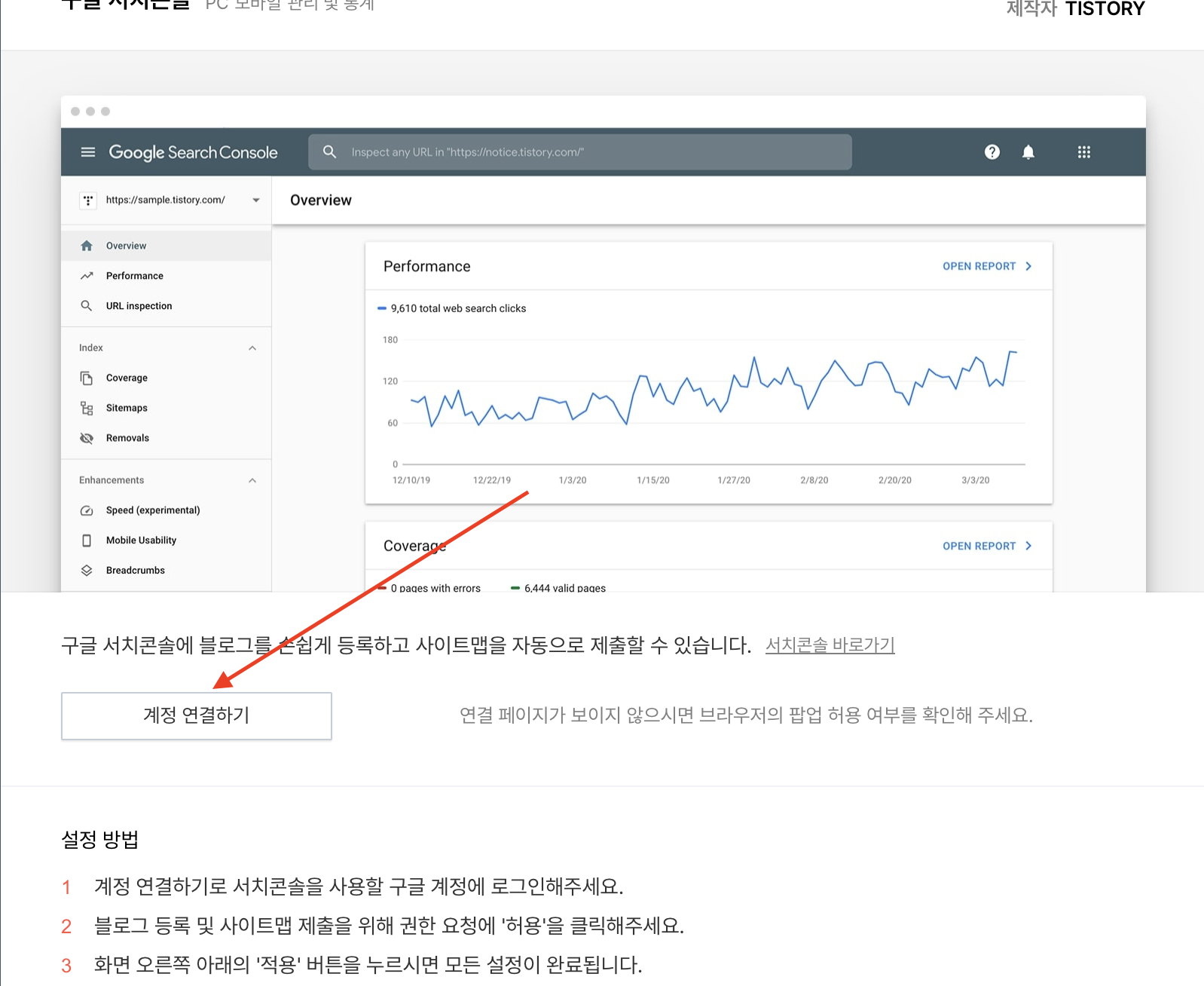Click the 3/3/20 date label on chart
Image resolution: width=1204 pixels, height=986 pixels.
click(976, 480)
